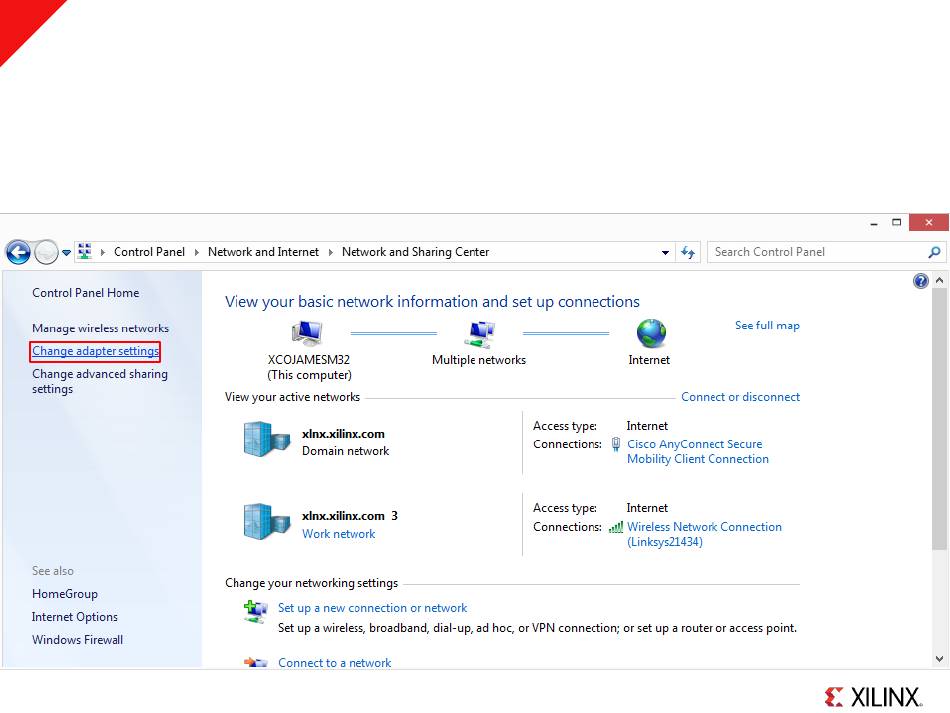Click the search magnifier icon

point(934,252)
